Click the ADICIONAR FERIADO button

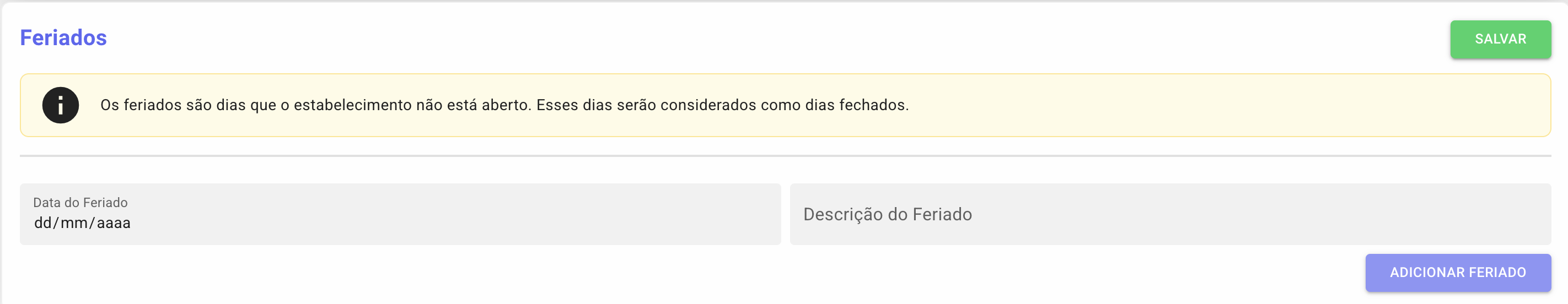[x=1457, y=273]
